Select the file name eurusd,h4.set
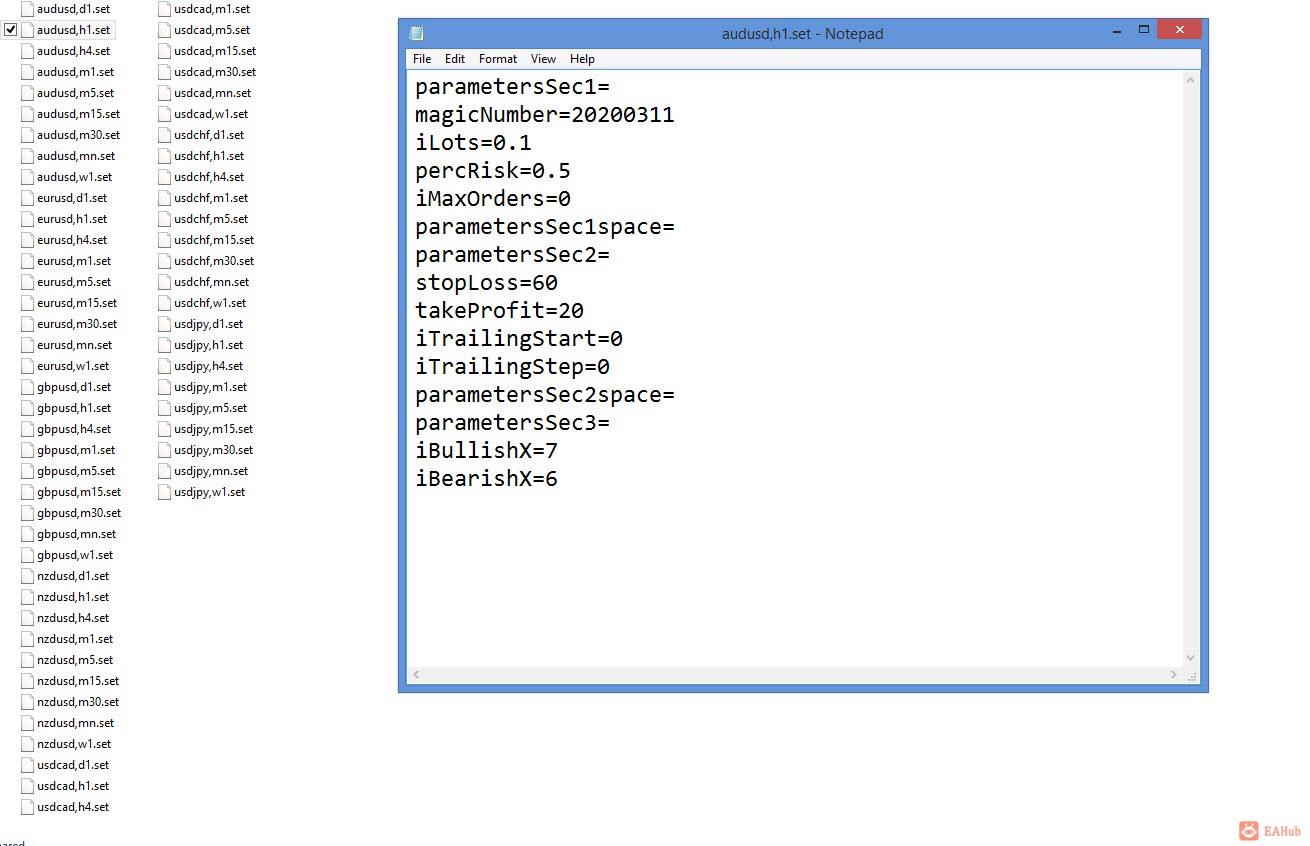Image resolution: width=1310 pixels, height=846 pixels. tap(72, 240)
